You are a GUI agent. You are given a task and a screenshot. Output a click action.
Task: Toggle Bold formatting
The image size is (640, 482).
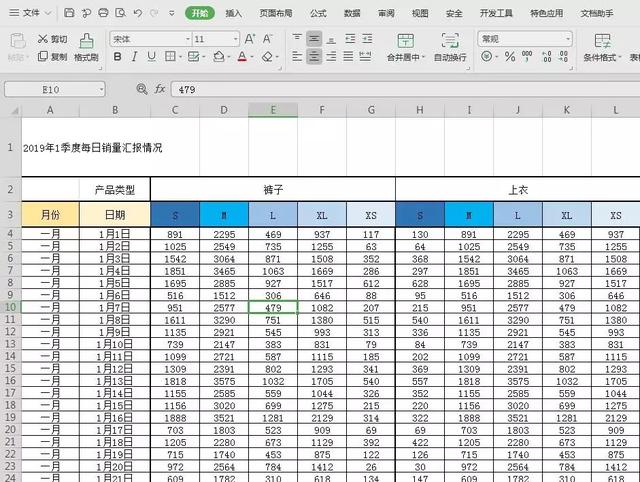(x=117, y=56)
